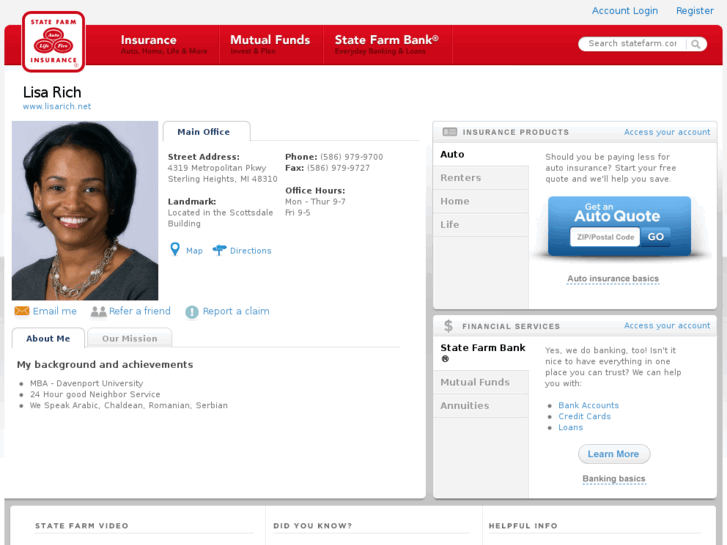
Task: Click the 24 Hour good Neighbor Service line
Action: (95, 394)
